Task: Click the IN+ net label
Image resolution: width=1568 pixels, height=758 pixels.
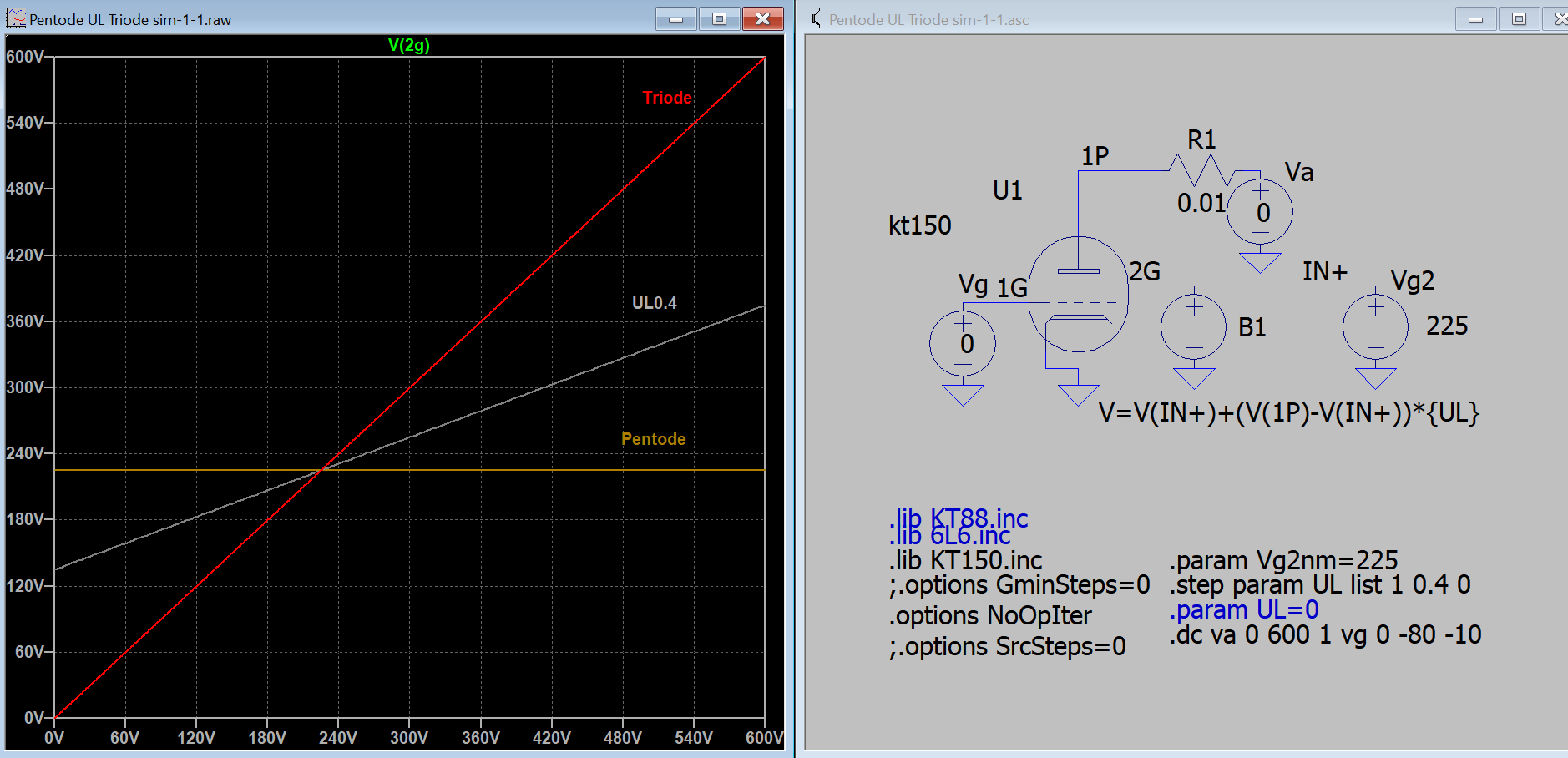Action: 1325,271
